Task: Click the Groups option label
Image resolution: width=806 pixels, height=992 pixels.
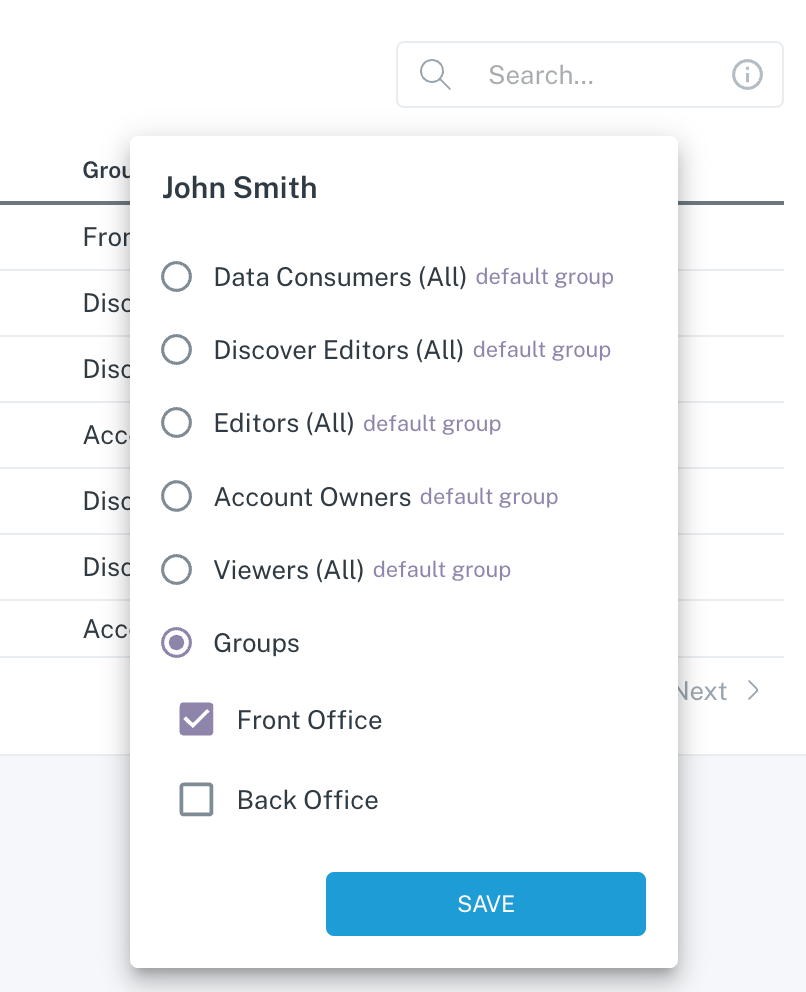Action: (x=257, y=643)
